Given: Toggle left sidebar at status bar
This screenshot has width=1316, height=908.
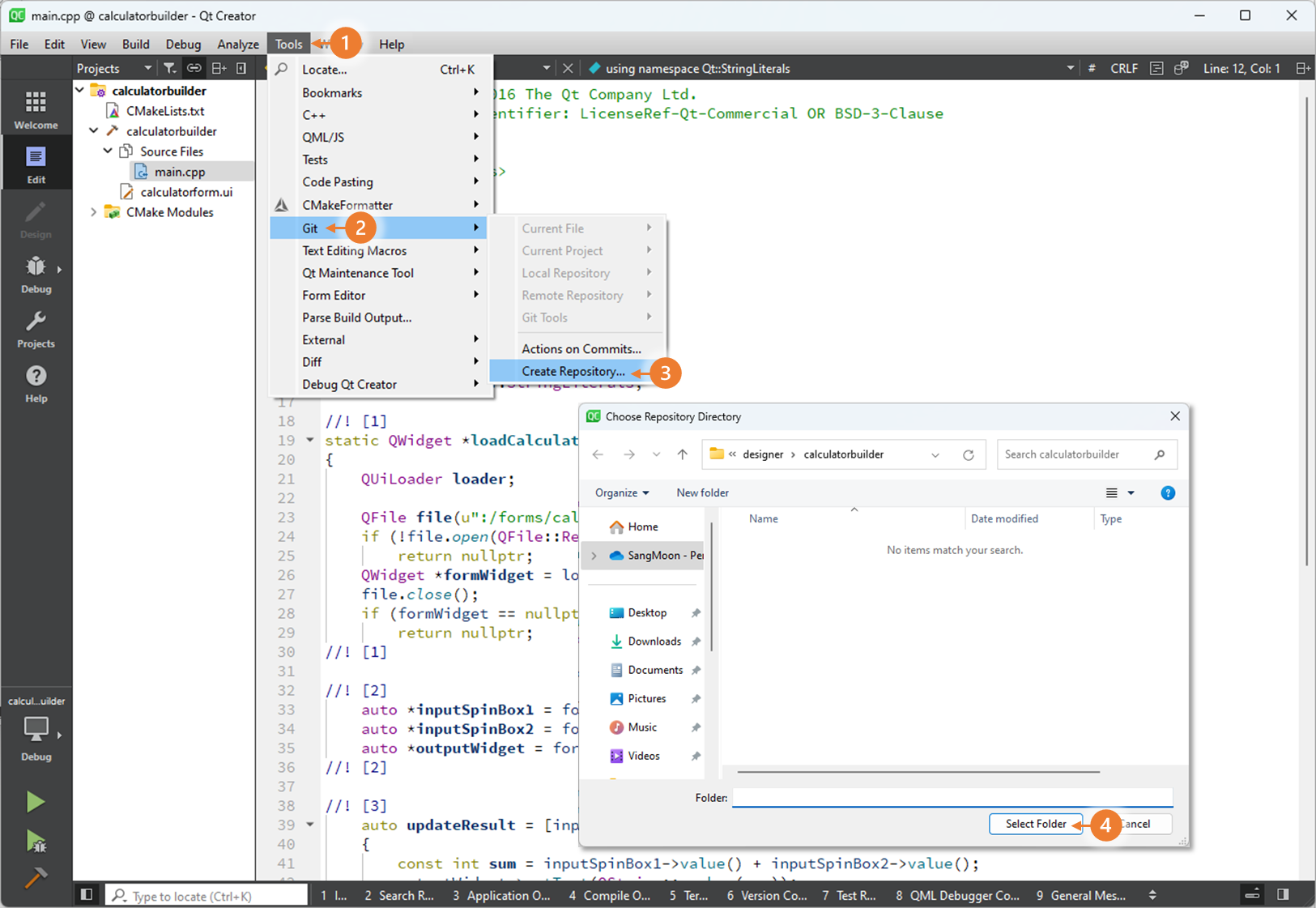Looking at the screenshot, I should point(87,895).
